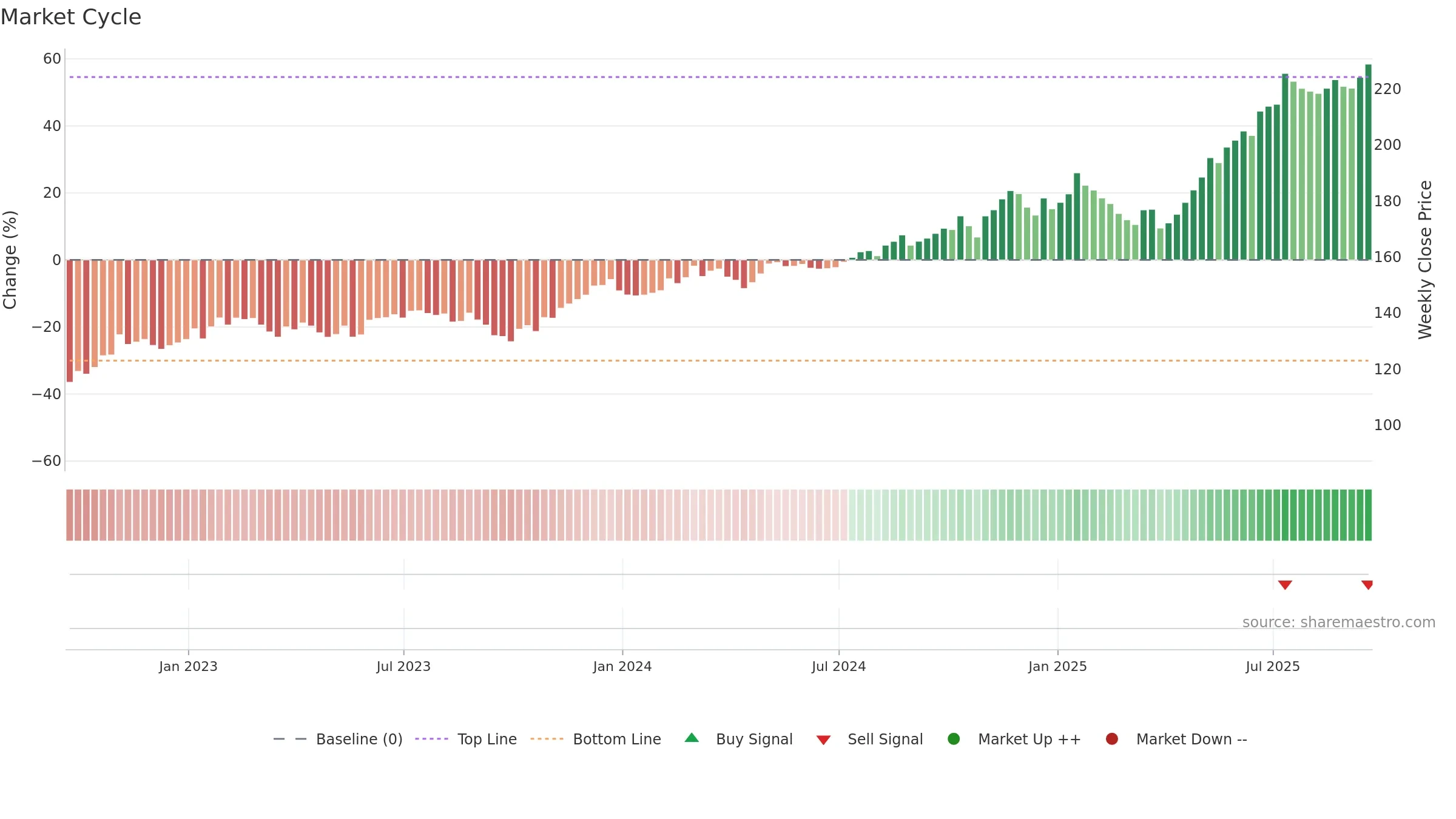Click the Jul 2024 x-axis label
1456x819 pixels.
pyautogui.click(x=839, y=667)
